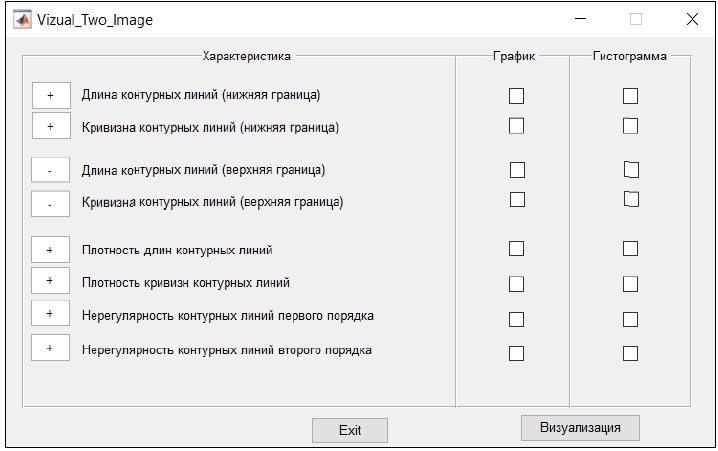This screenshot has width=718, height=451.
Task: Select Гистограмма checkbox for 'Нерегулярность контурных линий первого порядка'
Action: click(631, 320)
